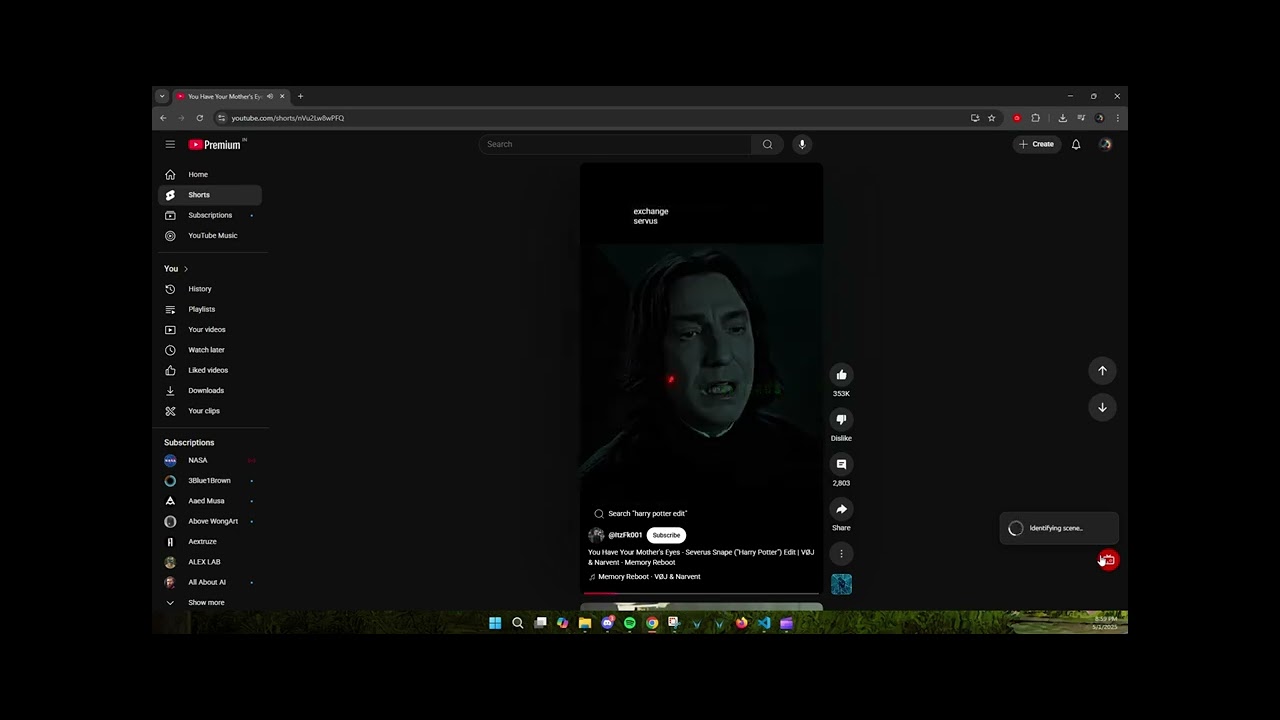This screenshot has height=720, width=1280.
Task: Go to YouTube Premium home logo
Action: tap(215, 145)
